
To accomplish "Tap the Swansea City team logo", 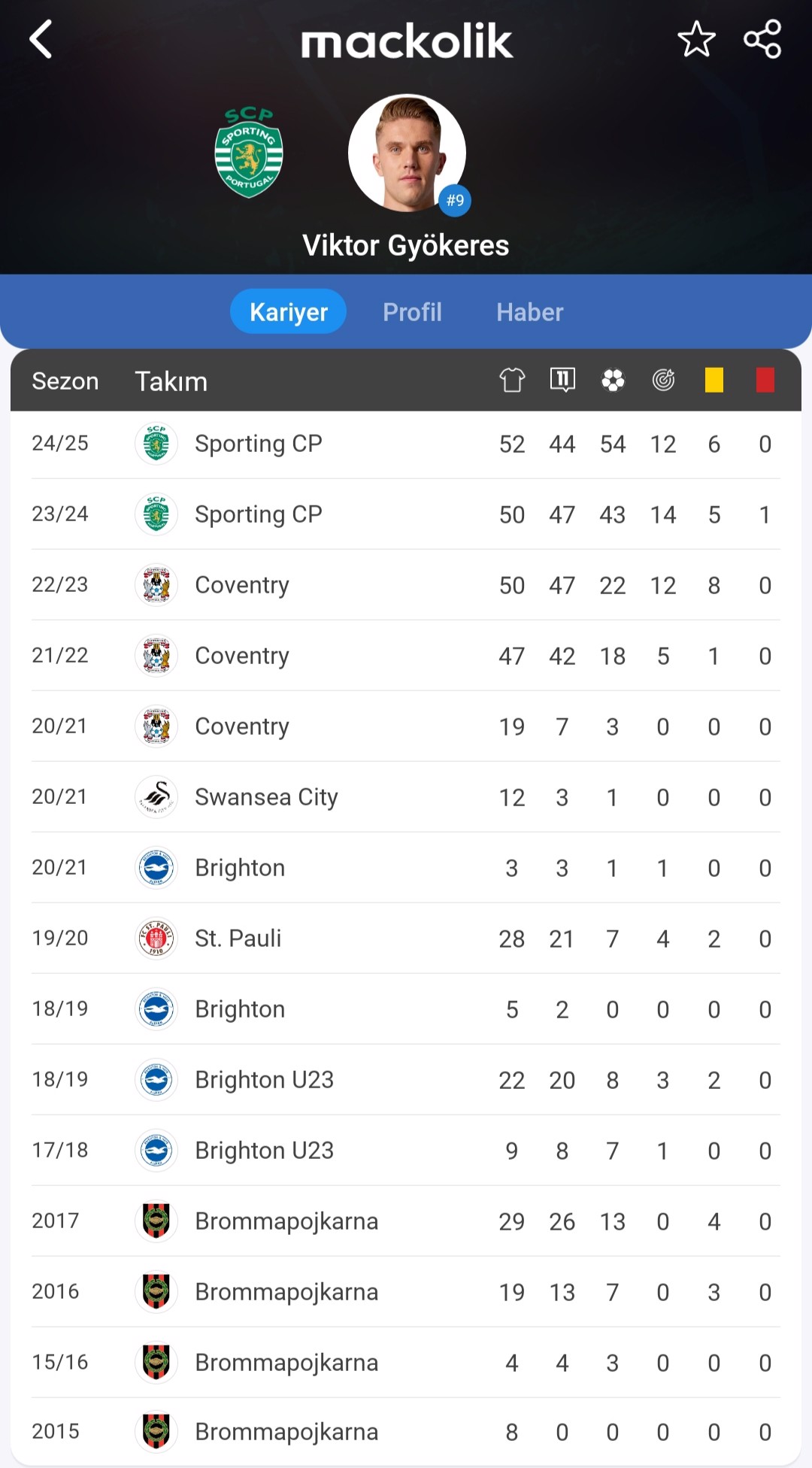I will 156,797.
